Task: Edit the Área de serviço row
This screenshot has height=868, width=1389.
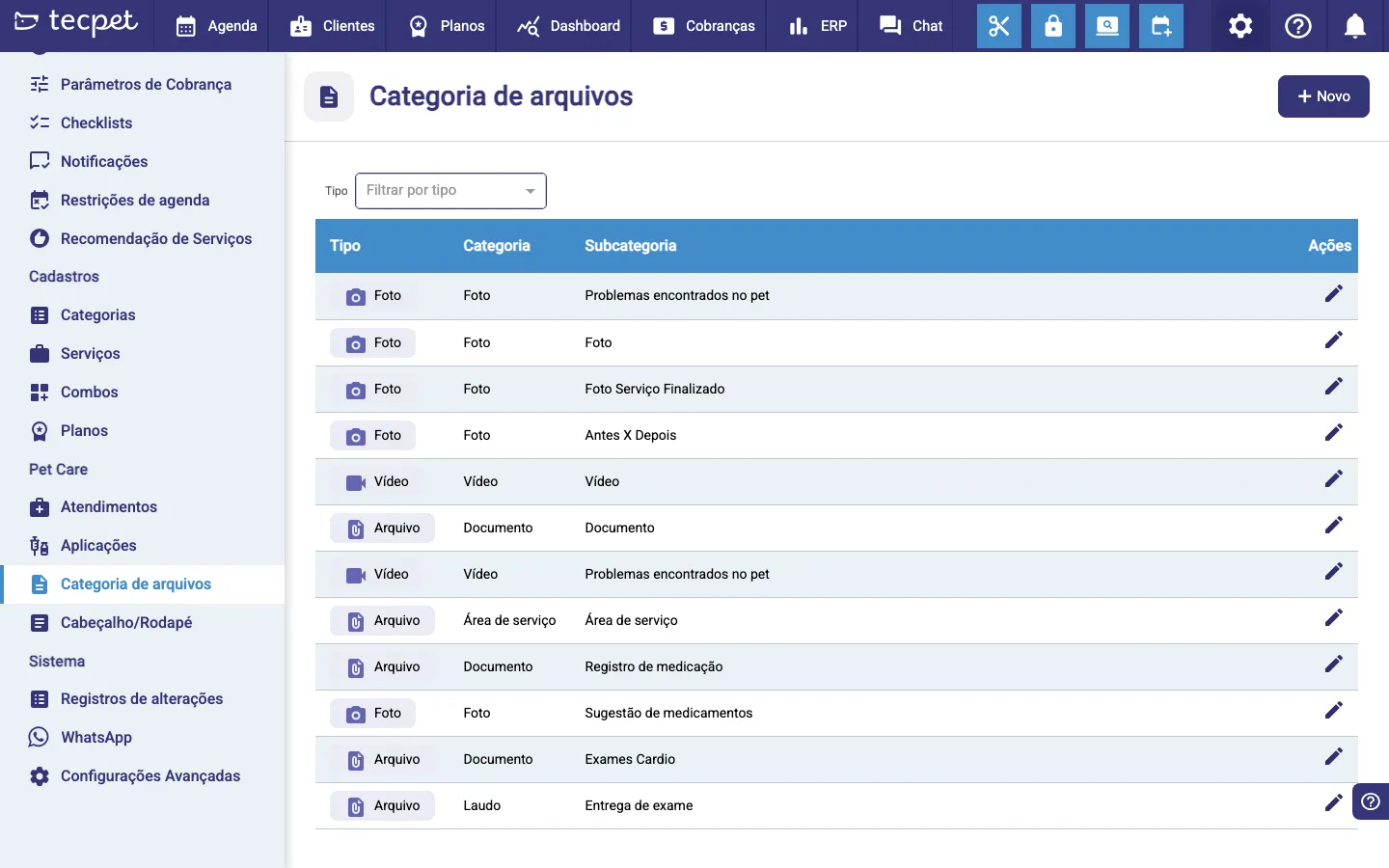Action: (1334, 618)
